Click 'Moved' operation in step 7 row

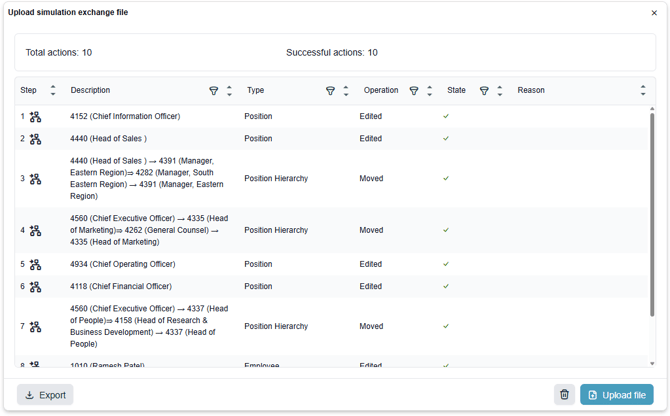(x=371, y=326)
